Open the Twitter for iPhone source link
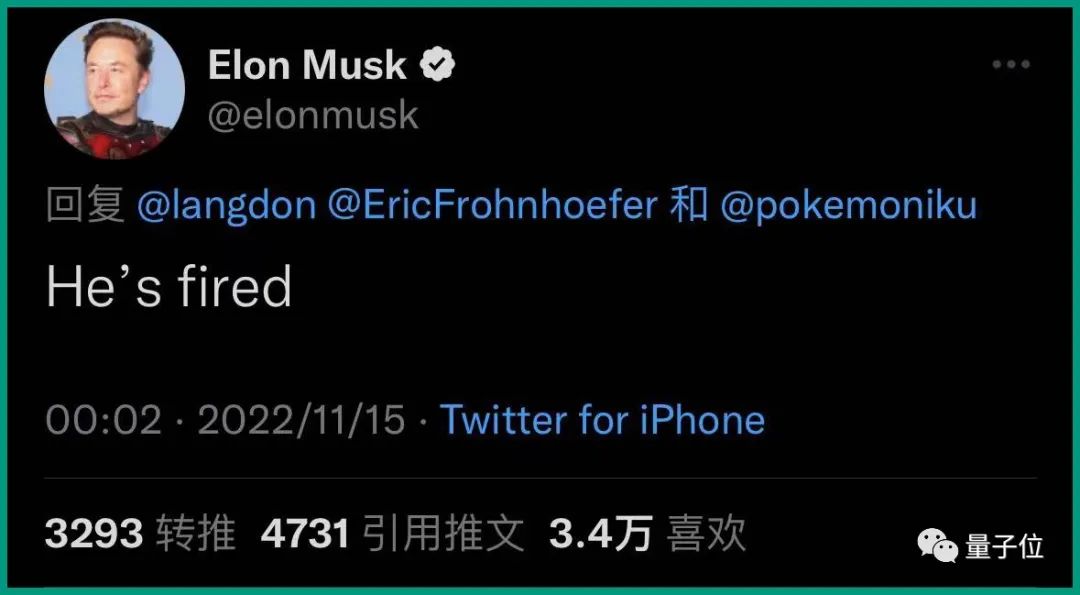 (602, 420)
